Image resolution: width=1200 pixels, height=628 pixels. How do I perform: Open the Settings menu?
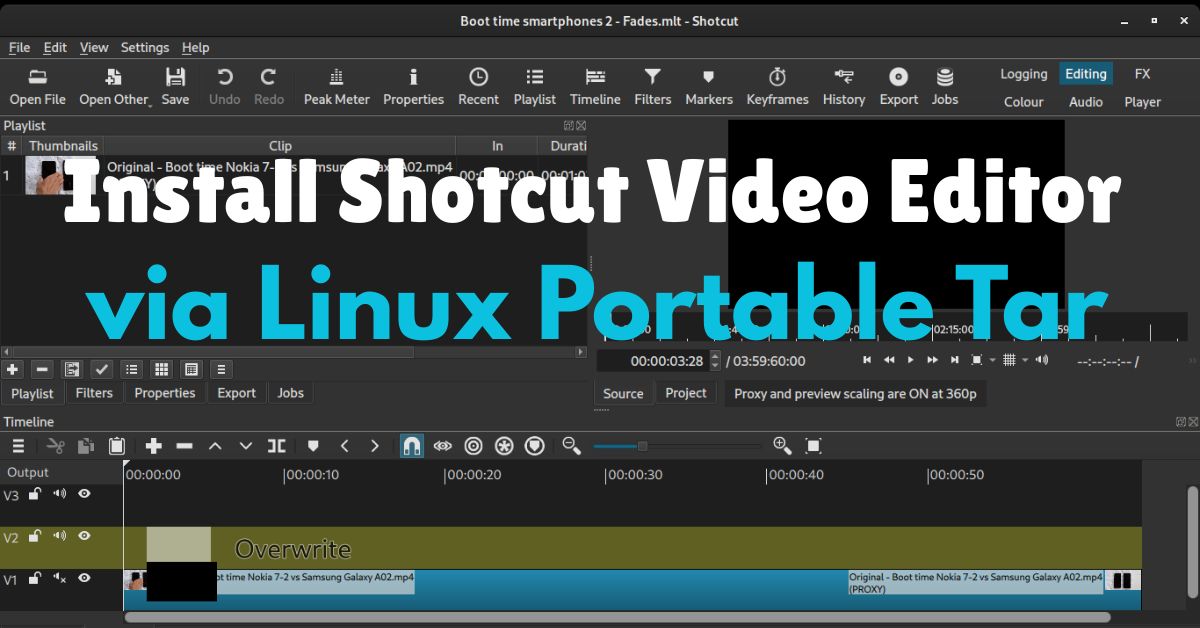[x=145, y=47]
